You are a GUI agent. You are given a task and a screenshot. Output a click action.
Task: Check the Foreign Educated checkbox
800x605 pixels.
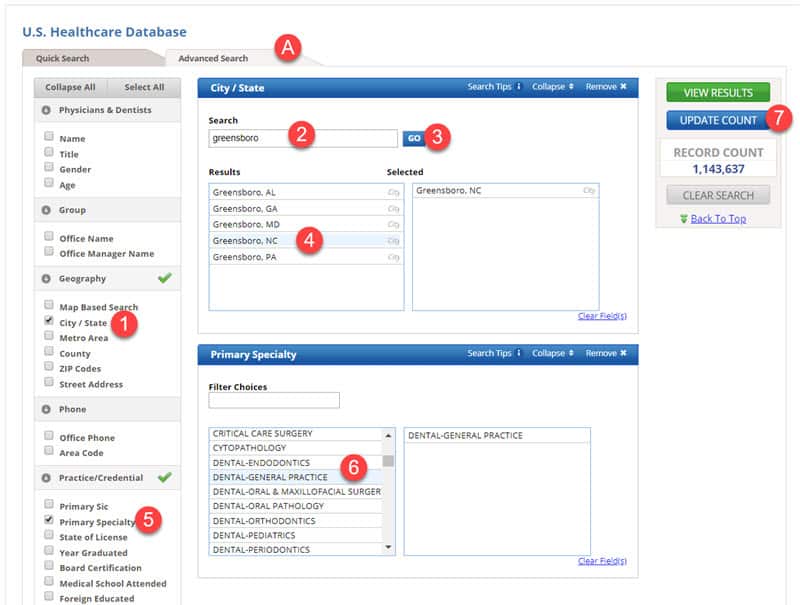pyautogui.click(x=48, y=596)
